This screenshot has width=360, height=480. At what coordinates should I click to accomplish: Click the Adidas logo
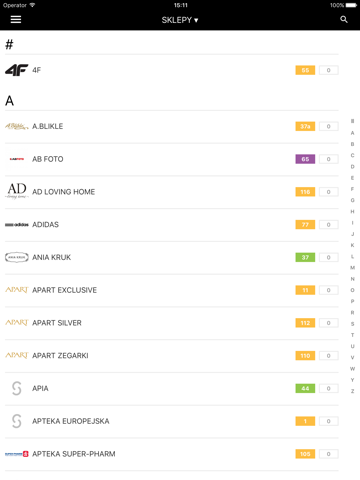click(17, 225)
